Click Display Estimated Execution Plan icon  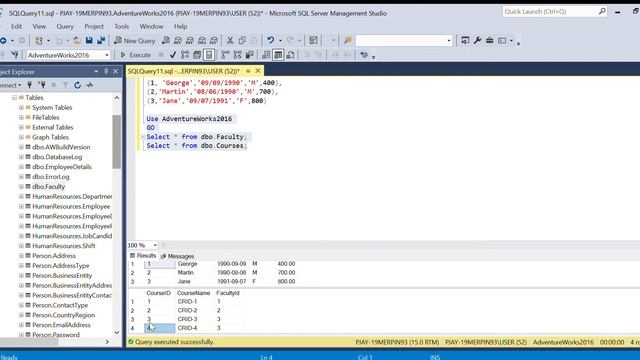(185, 55)
